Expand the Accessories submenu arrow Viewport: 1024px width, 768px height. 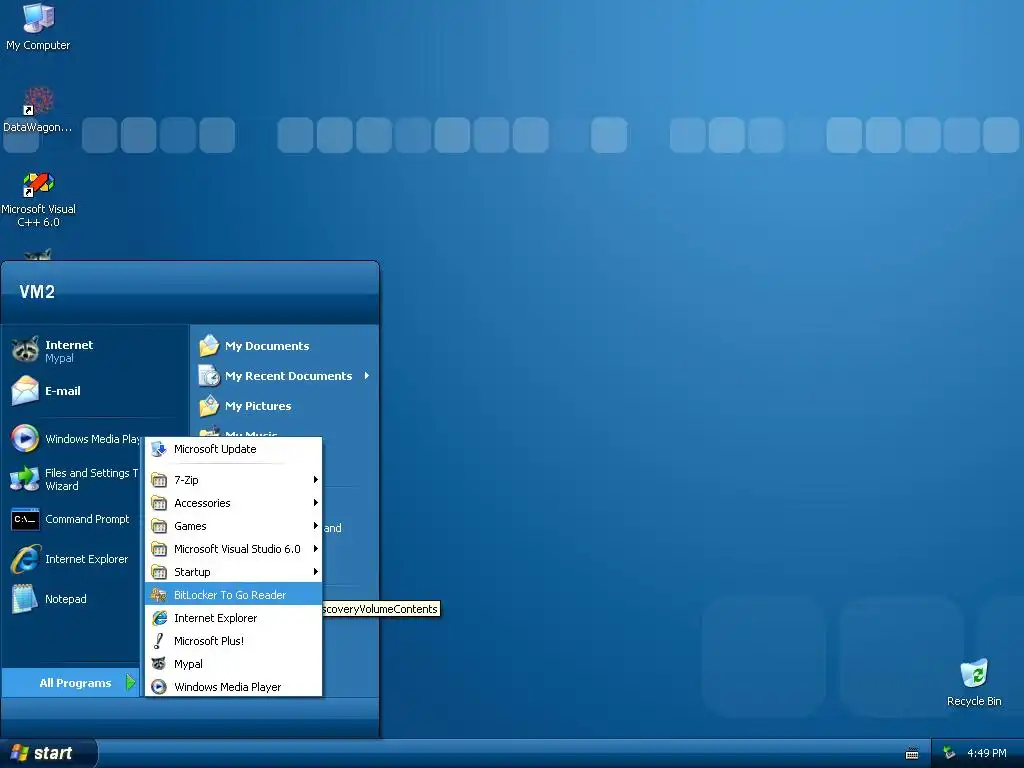(315, 503)
